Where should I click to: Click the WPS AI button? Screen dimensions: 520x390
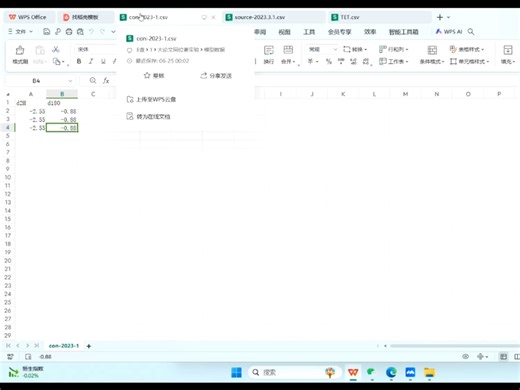pos(449,32)
